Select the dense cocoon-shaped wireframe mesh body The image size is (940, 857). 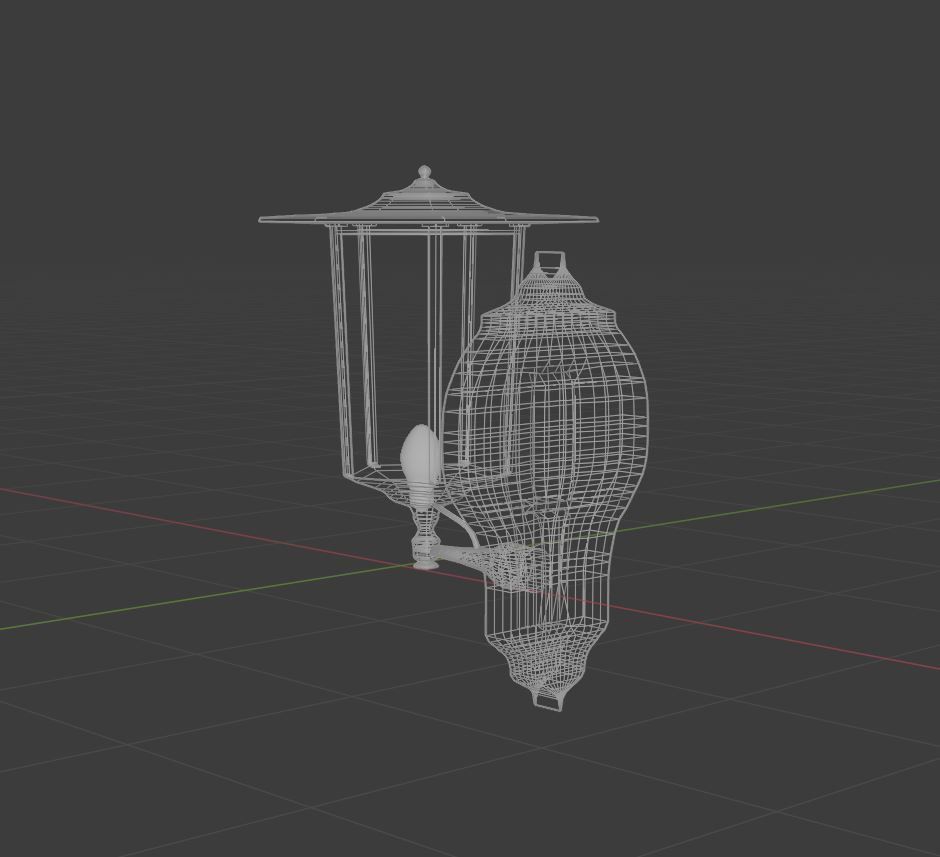coord(544,479)
